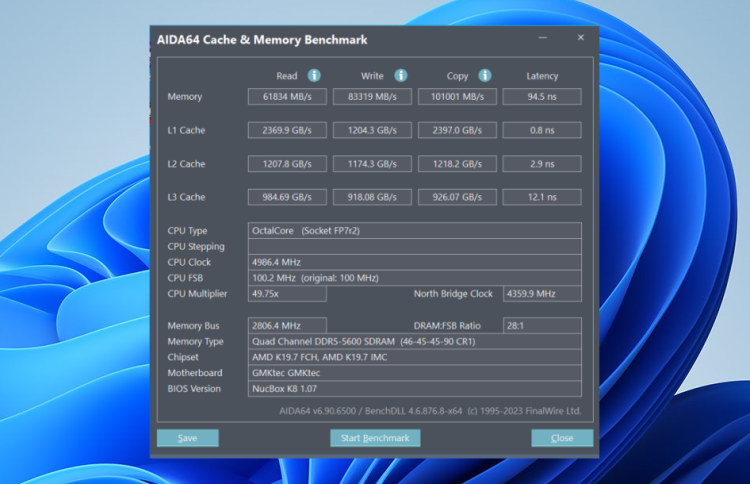Click the Latency column header
Viewport: 750px width, 484px height.
point(542,76)
